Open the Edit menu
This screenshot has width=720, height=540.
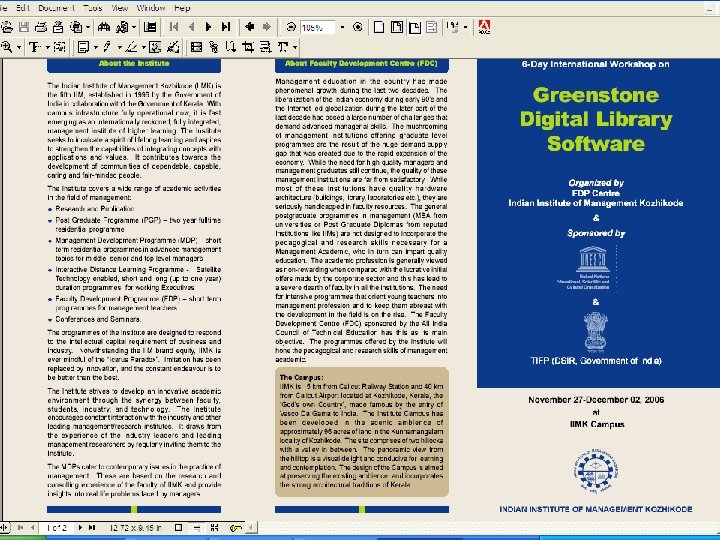(x=22, y=8)
